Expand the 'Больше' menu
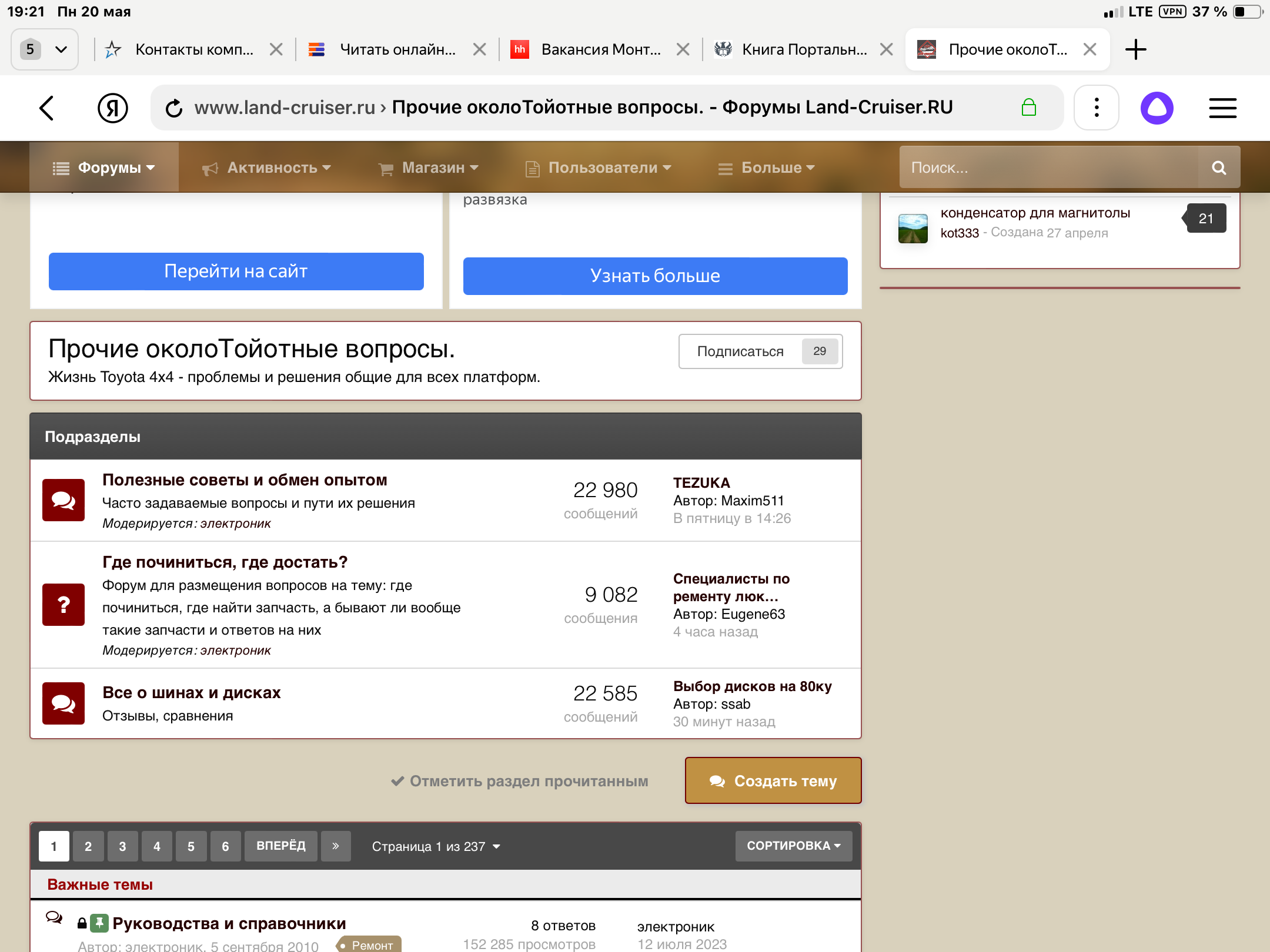The image size is (1270, 952). [767, 167]
